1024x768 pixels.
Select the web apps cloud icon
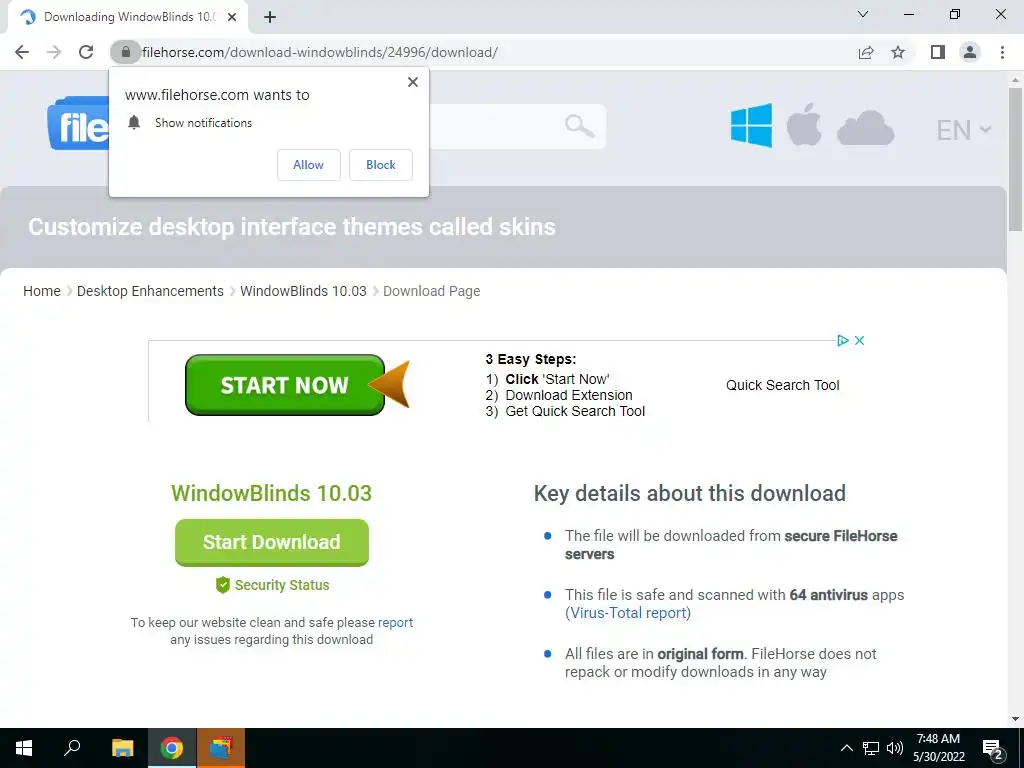click(865, 128)
